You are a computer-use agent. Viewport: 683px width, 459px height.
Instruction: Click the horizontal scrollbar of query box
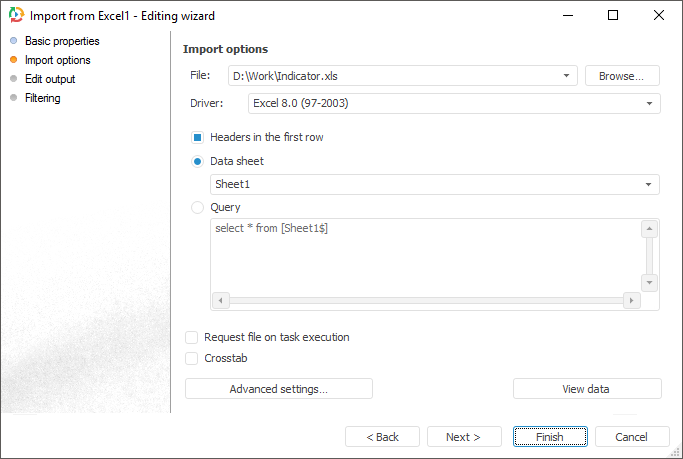(425, 300)
